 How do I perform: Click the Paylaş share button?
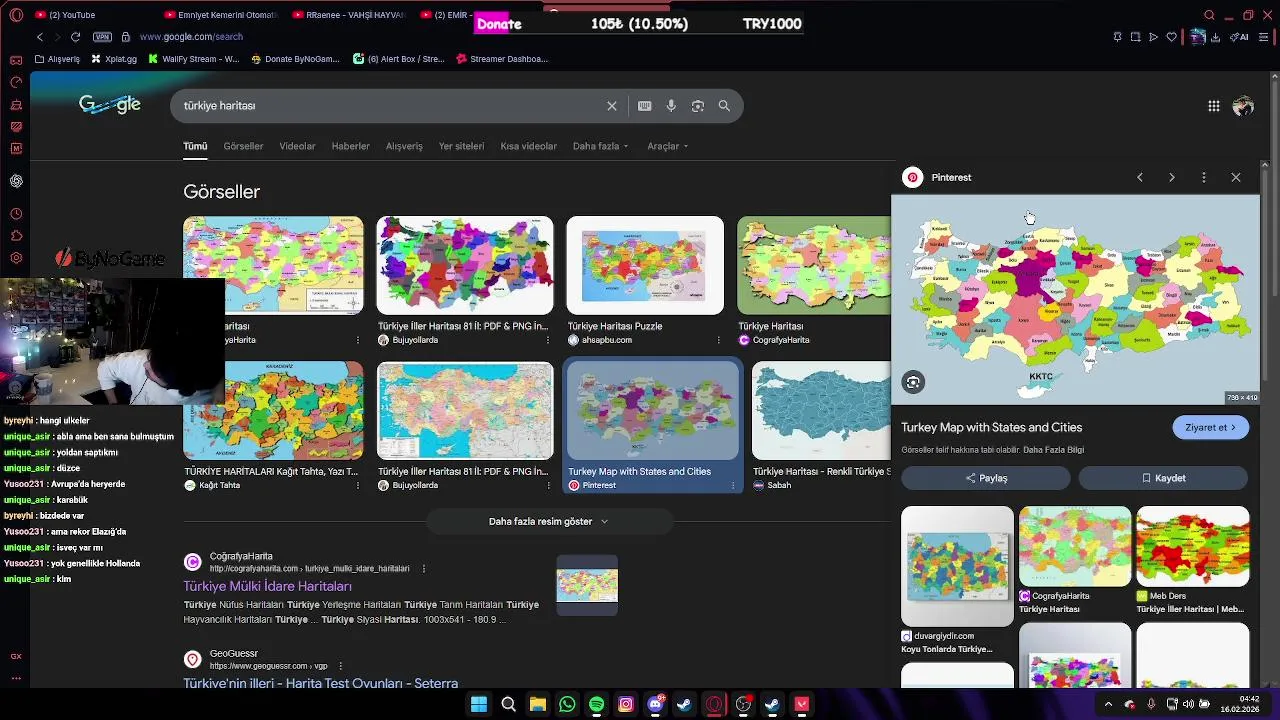(x=986, y=478)
